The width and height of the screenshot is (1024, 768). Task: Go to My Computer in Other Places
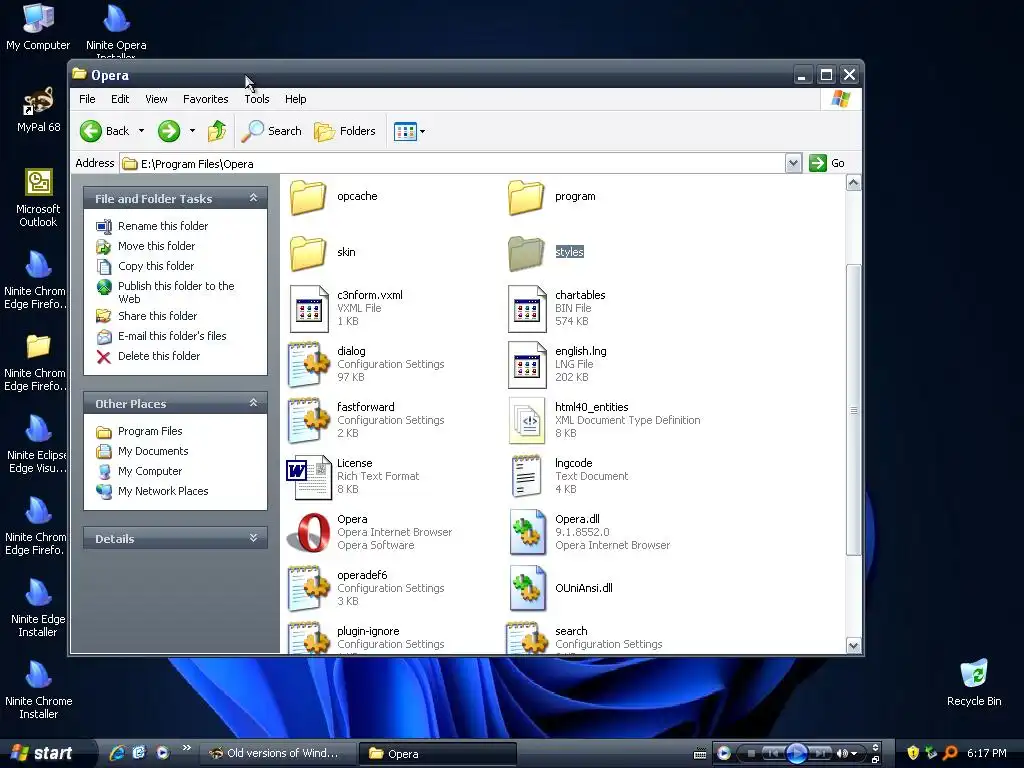pos(150,471)
